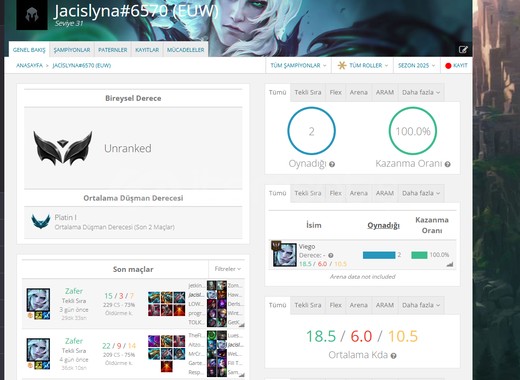
Task: Expand Filtreler in Son maçlar
Action: 228,269
